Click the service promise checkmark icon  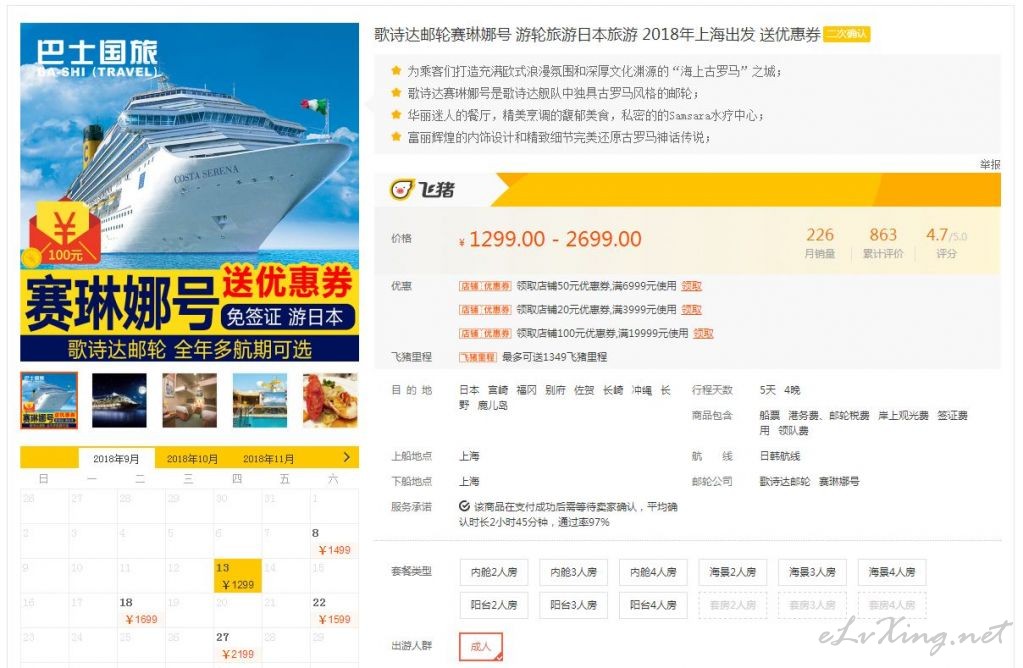tap(464, 506)
